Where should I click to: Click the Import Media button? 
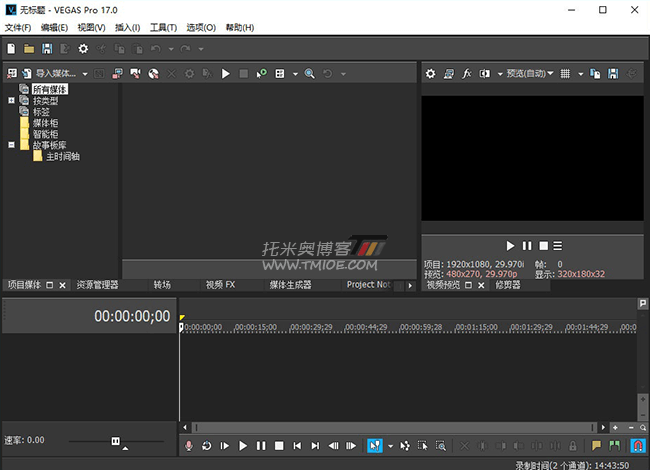tap(49, 74)
